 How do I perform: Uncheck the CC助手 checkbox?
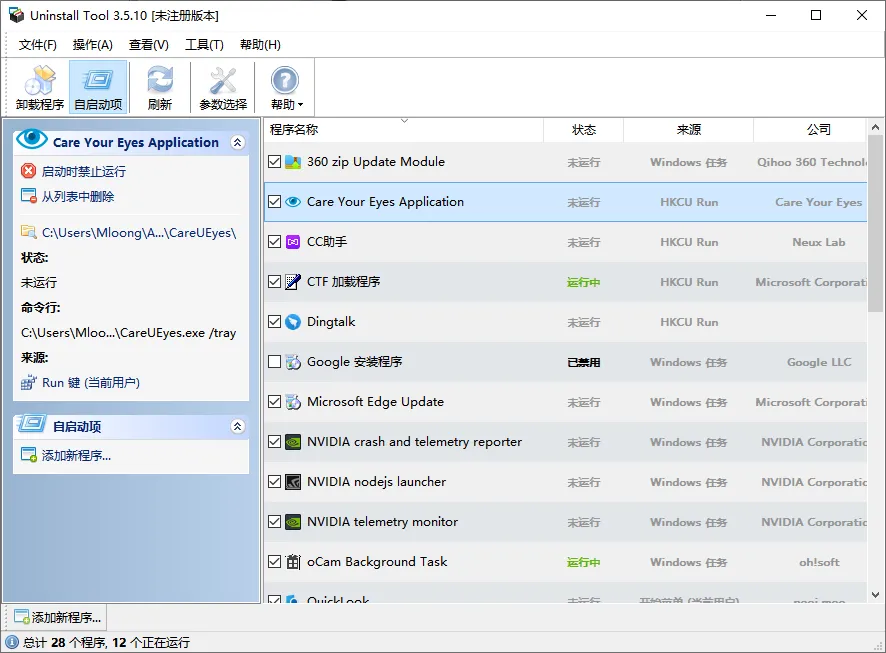(275, 242)
